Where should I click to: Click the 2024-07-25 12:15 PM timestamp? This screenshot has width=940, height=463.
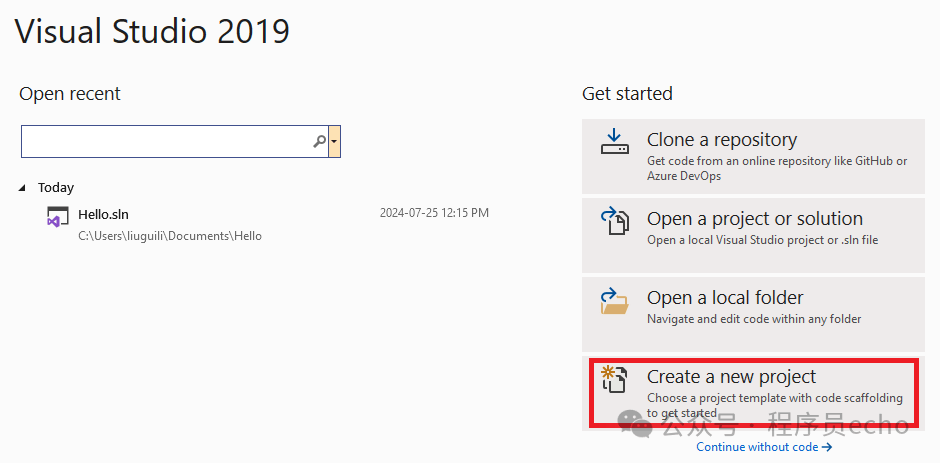[x=434, y=213]
